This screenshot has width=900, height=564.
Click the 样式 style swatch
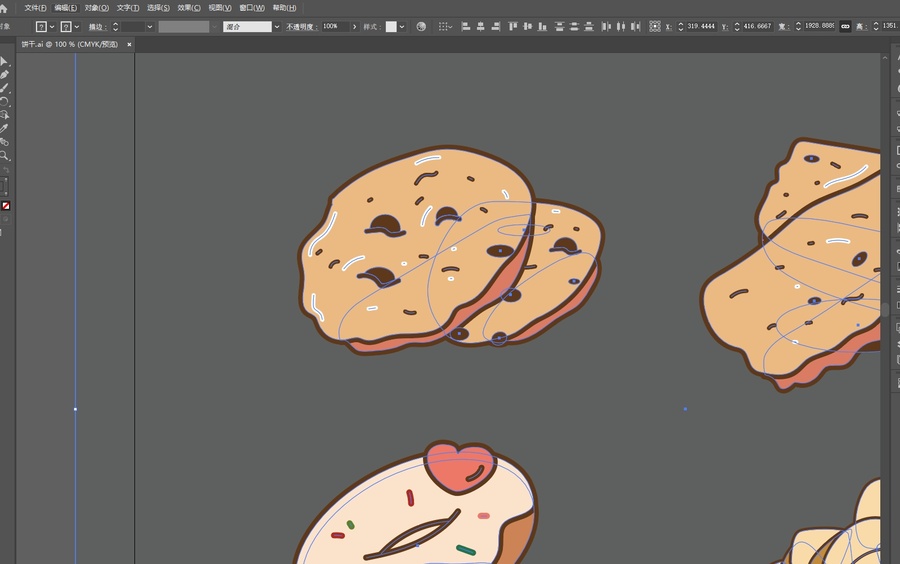click(391, 26)
